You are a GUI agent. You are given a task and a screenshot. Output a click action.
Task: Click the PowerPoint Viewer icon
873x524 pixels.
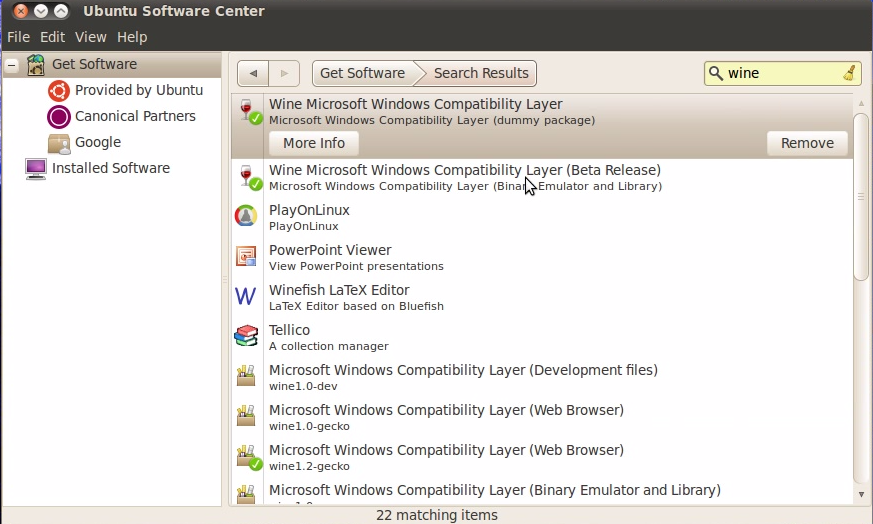246,256
